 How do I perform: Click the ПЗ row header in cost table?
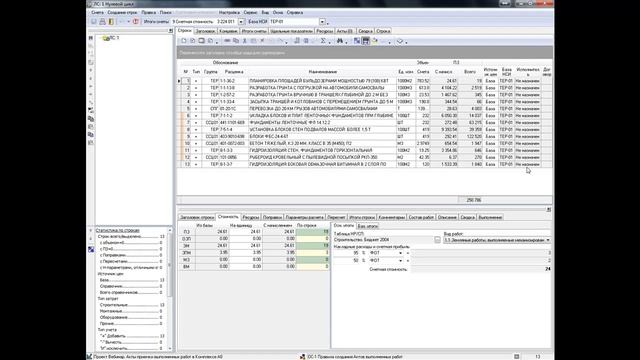pos(187,232)
